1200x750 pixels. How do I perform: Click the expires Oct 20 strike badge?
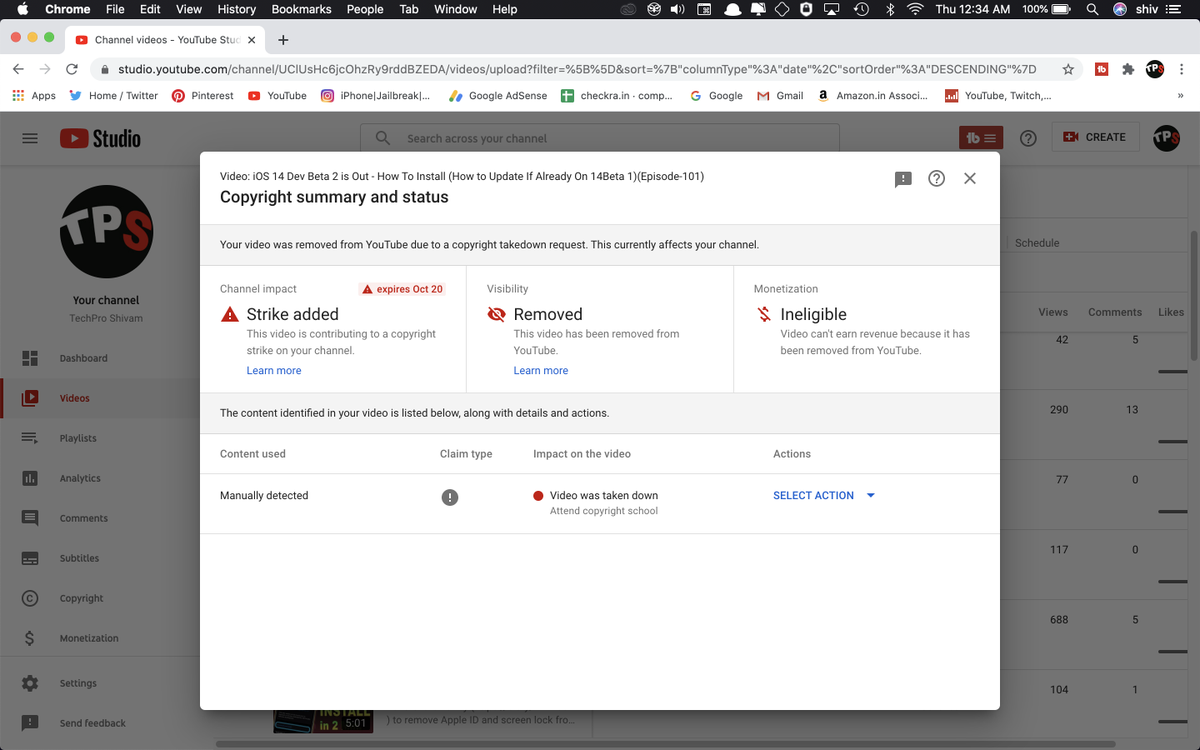coord(403,289)
